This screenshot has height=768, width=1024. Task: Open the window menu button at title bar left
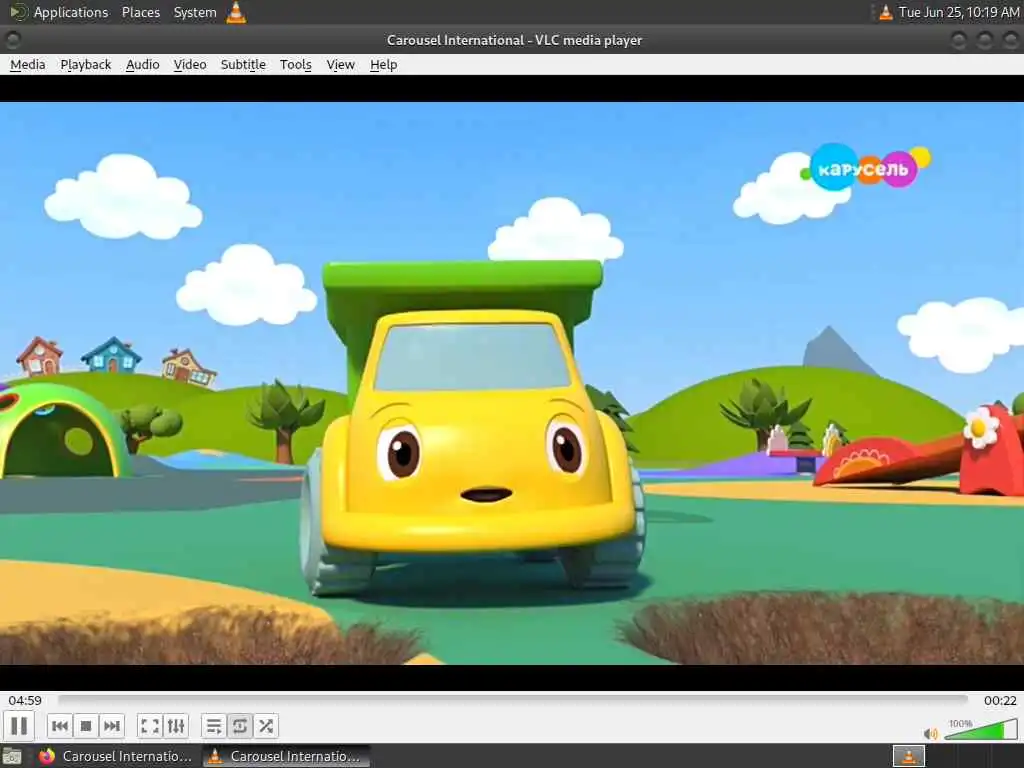(12, 40)
